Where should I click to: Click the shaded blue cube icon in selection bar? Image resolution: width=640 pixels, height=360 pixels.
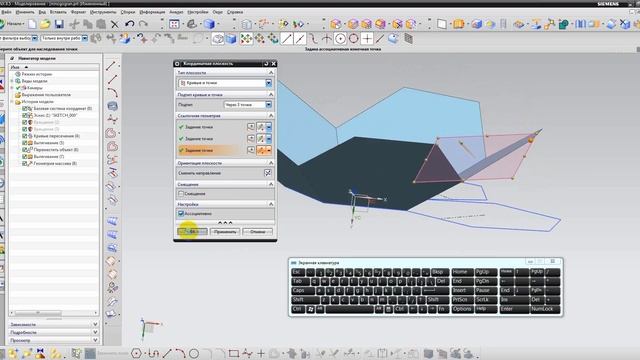(231, 39)
